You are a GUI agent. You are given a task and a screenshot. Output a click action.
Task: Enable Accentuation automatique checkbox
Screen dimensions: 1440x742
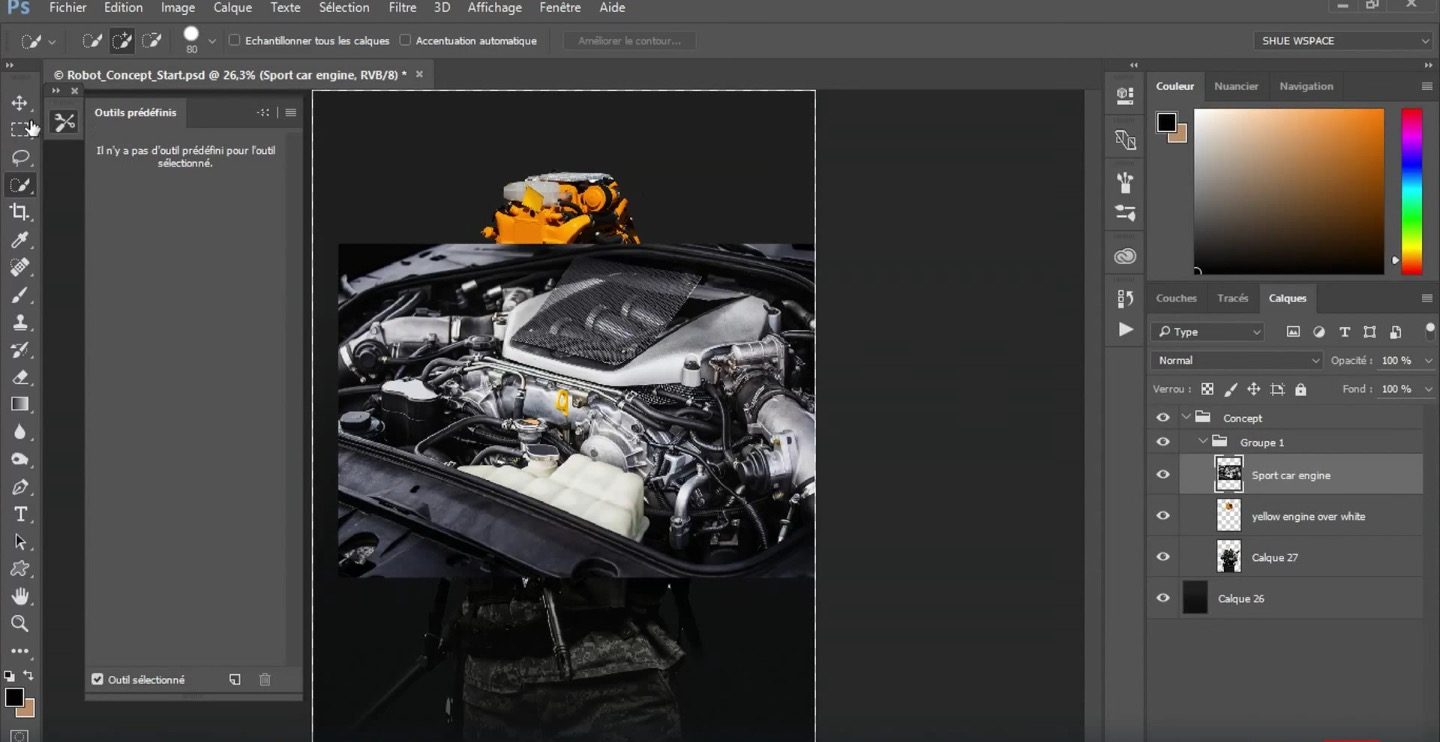[405, 41]
